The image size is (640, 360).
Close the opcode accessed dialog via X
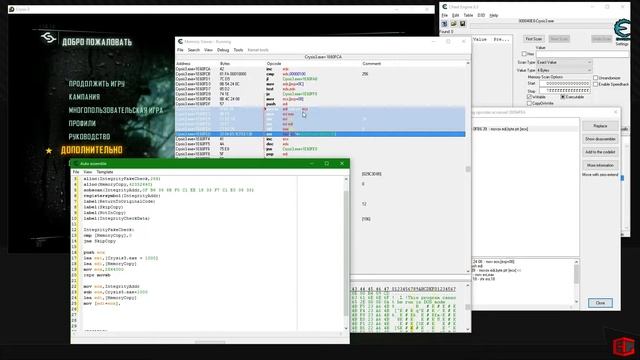(x=616, y=112)
